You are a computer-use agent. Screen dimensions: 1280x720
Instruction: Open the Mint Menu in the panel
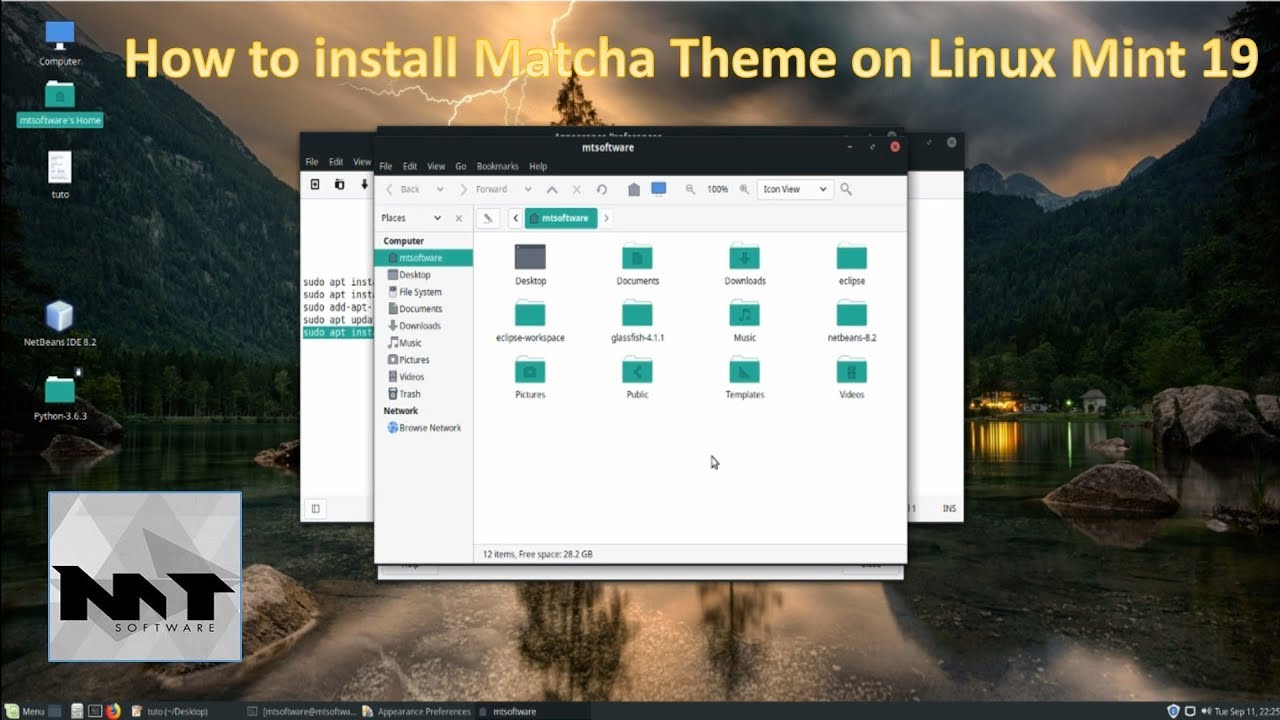(24, 711)
